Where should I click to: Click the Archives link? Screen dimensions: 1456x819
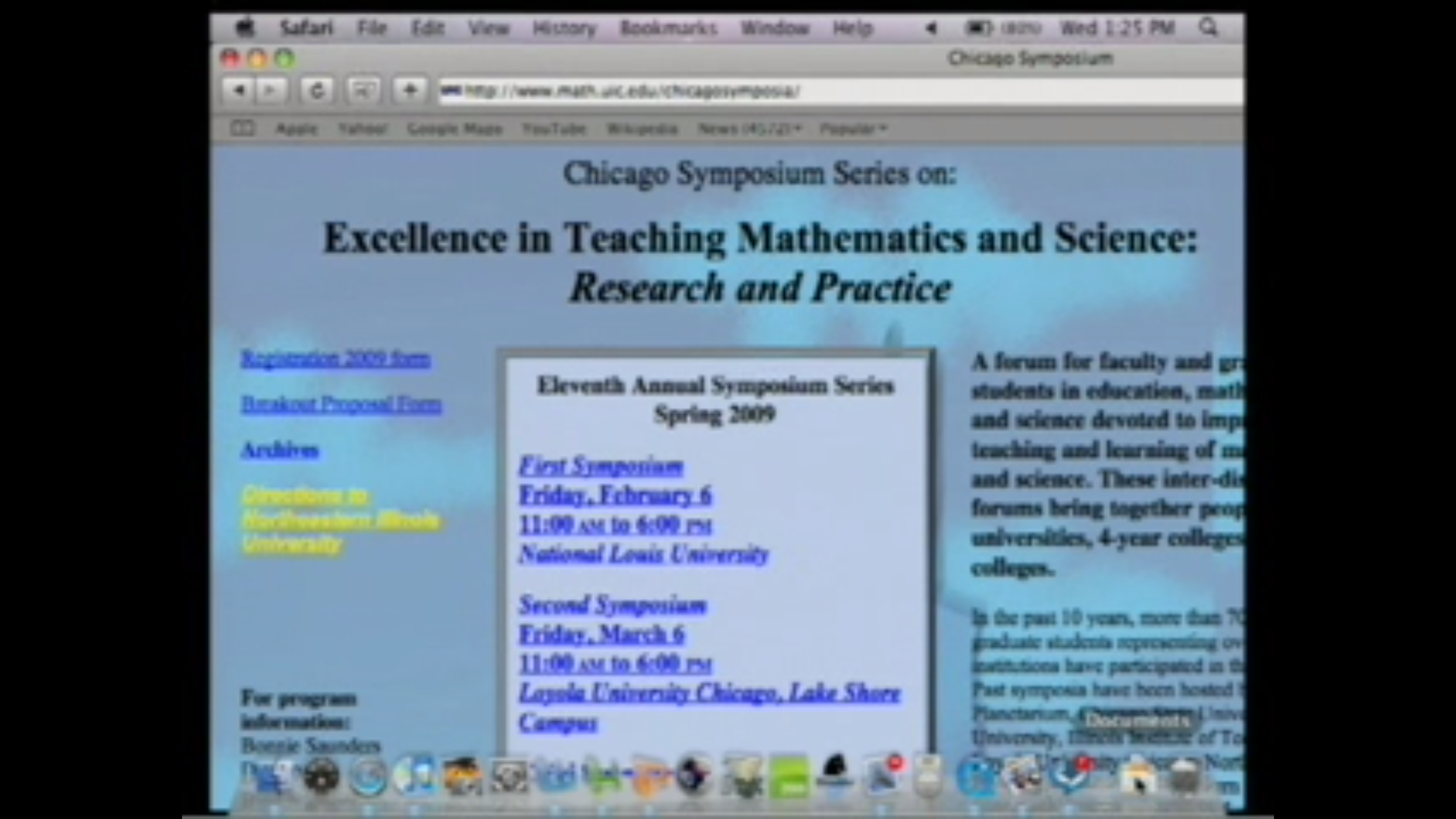(x=280, y=450)
